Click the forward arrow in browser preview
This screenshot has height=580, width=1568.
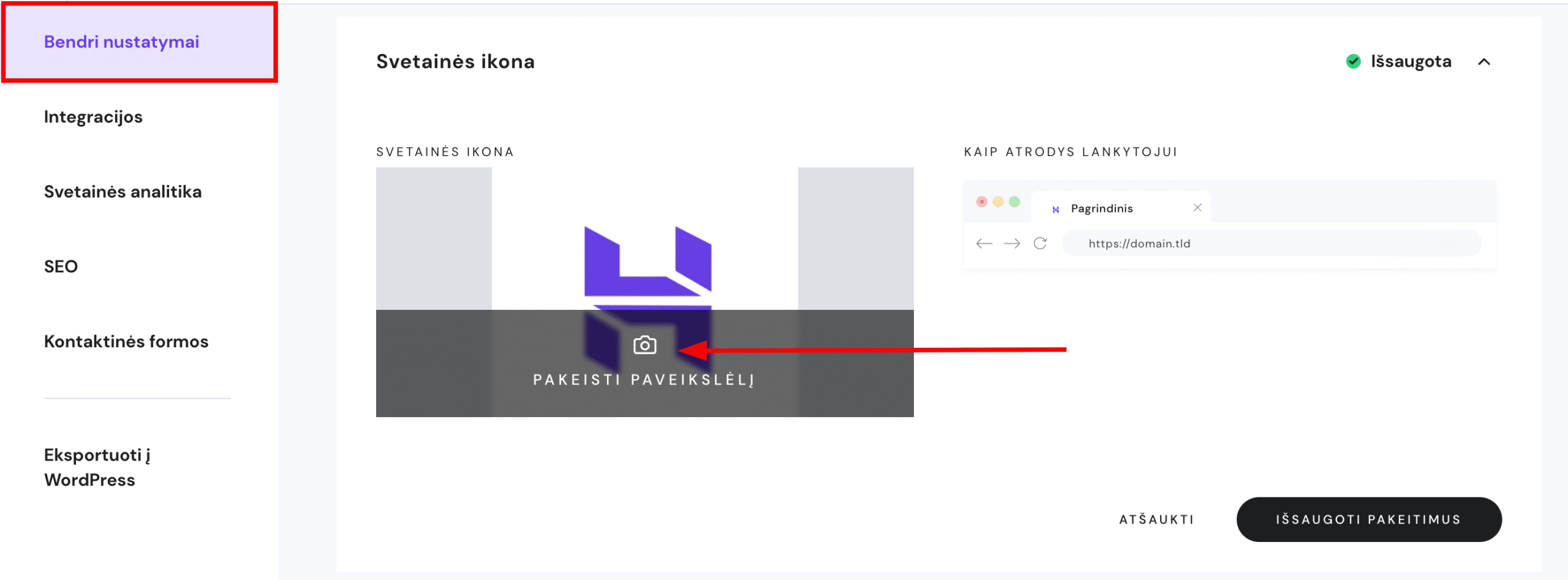pyautogui.click(x=1012, y=244)
